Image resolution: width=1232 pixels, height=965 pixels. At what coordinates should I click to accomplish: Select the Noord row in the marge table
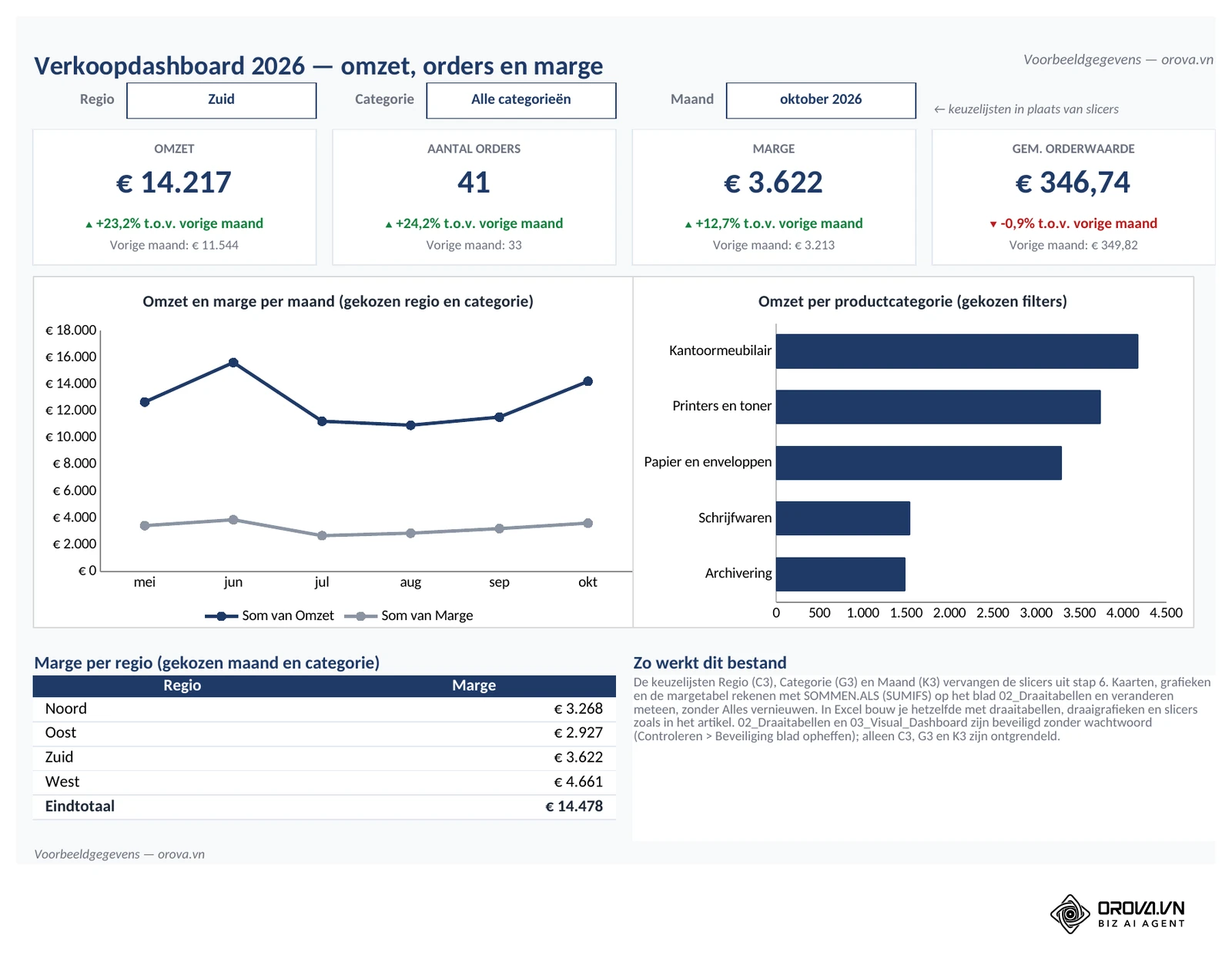coord(324,709)
